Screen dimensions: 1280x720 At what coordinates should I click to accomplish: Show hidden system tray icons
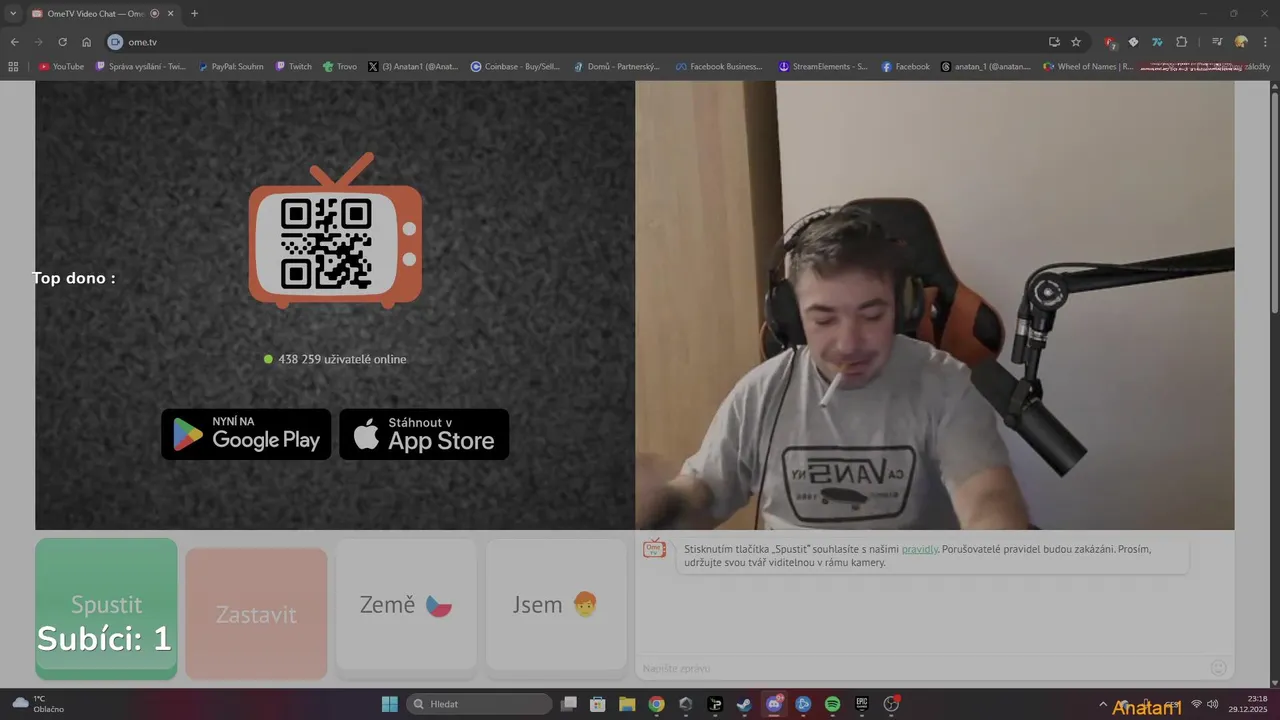click(x=1103, y=704)
